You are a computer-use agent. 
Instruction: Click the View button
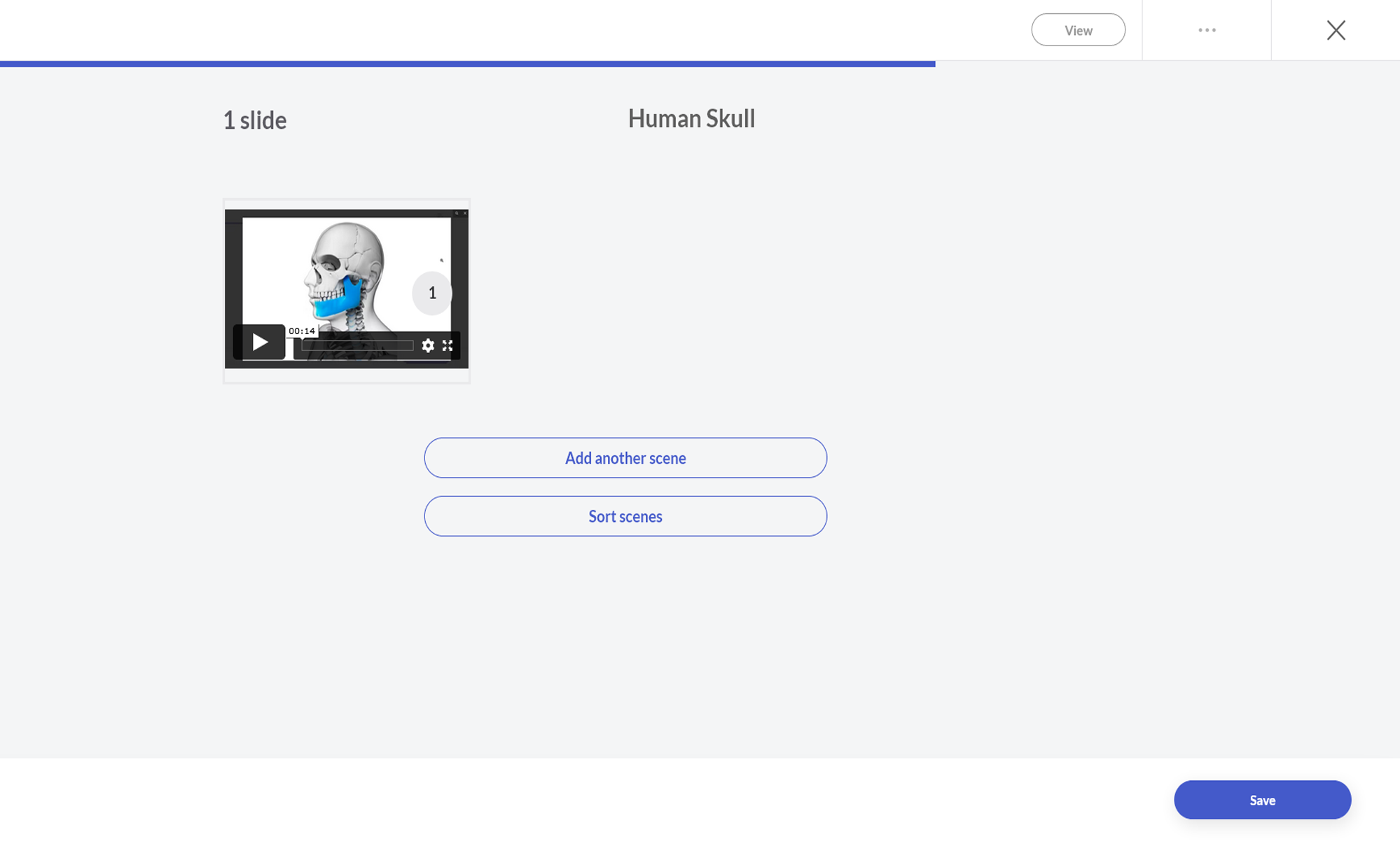(1078, 30)
